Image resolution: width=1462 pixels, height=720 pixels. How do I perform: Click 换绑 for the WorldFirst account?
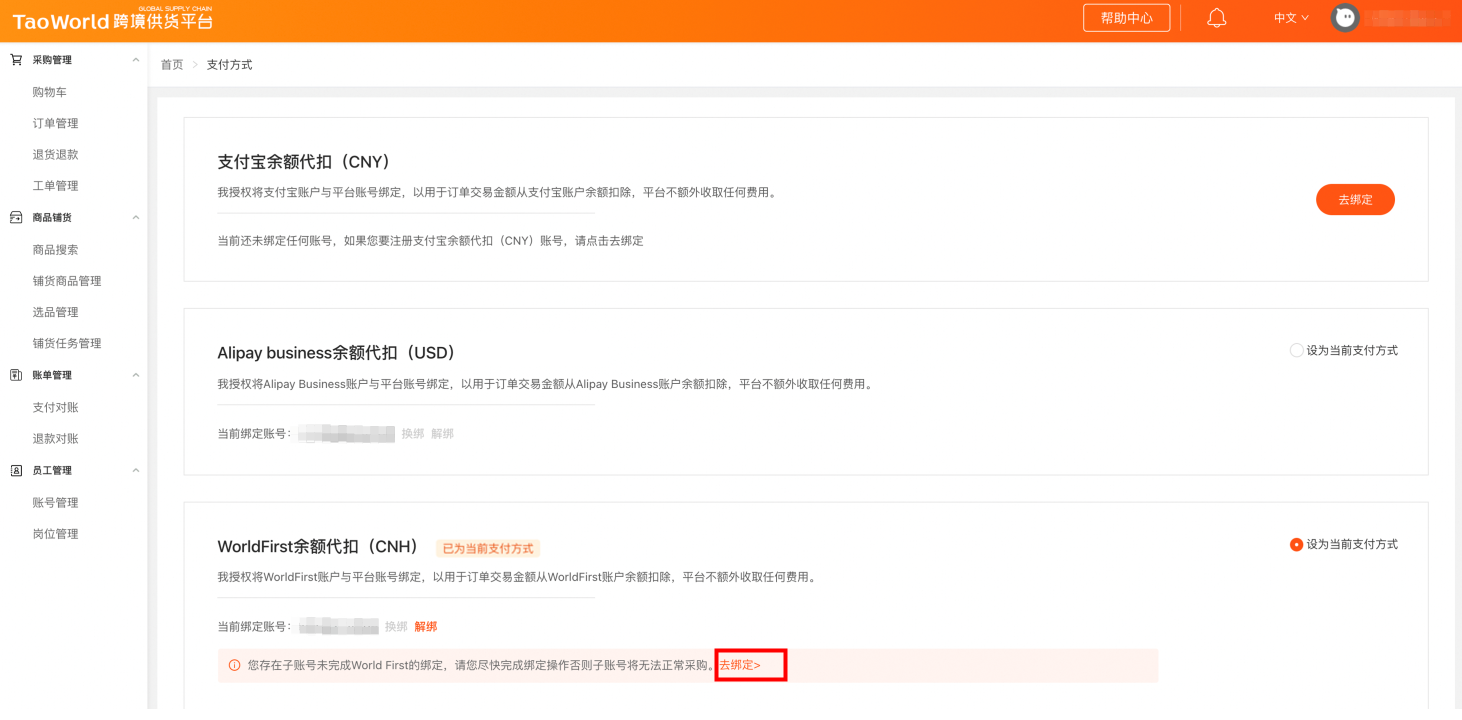tap(396, 626)
